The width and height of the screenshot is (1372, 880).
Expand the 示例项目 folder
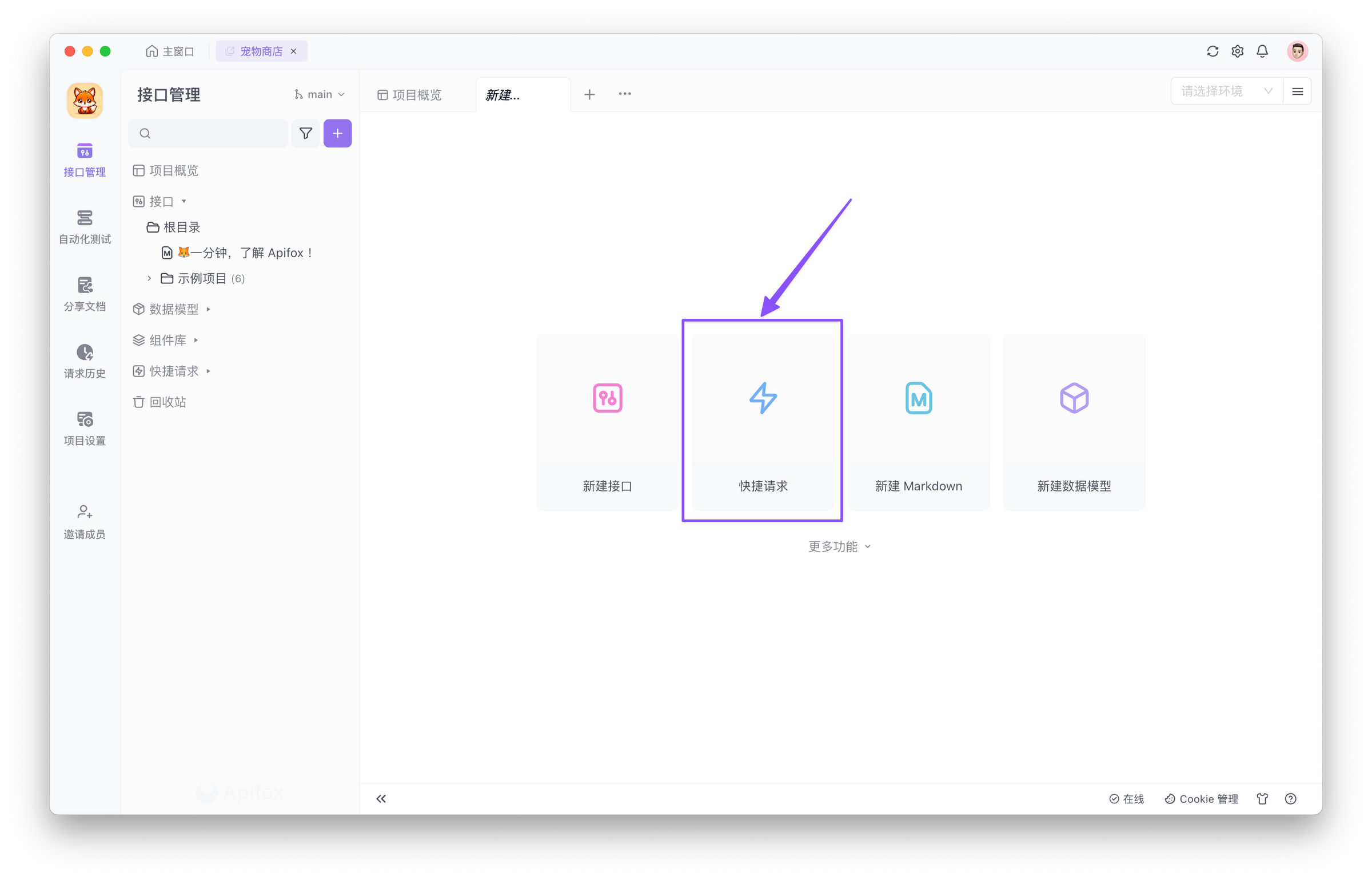point(150,278)
